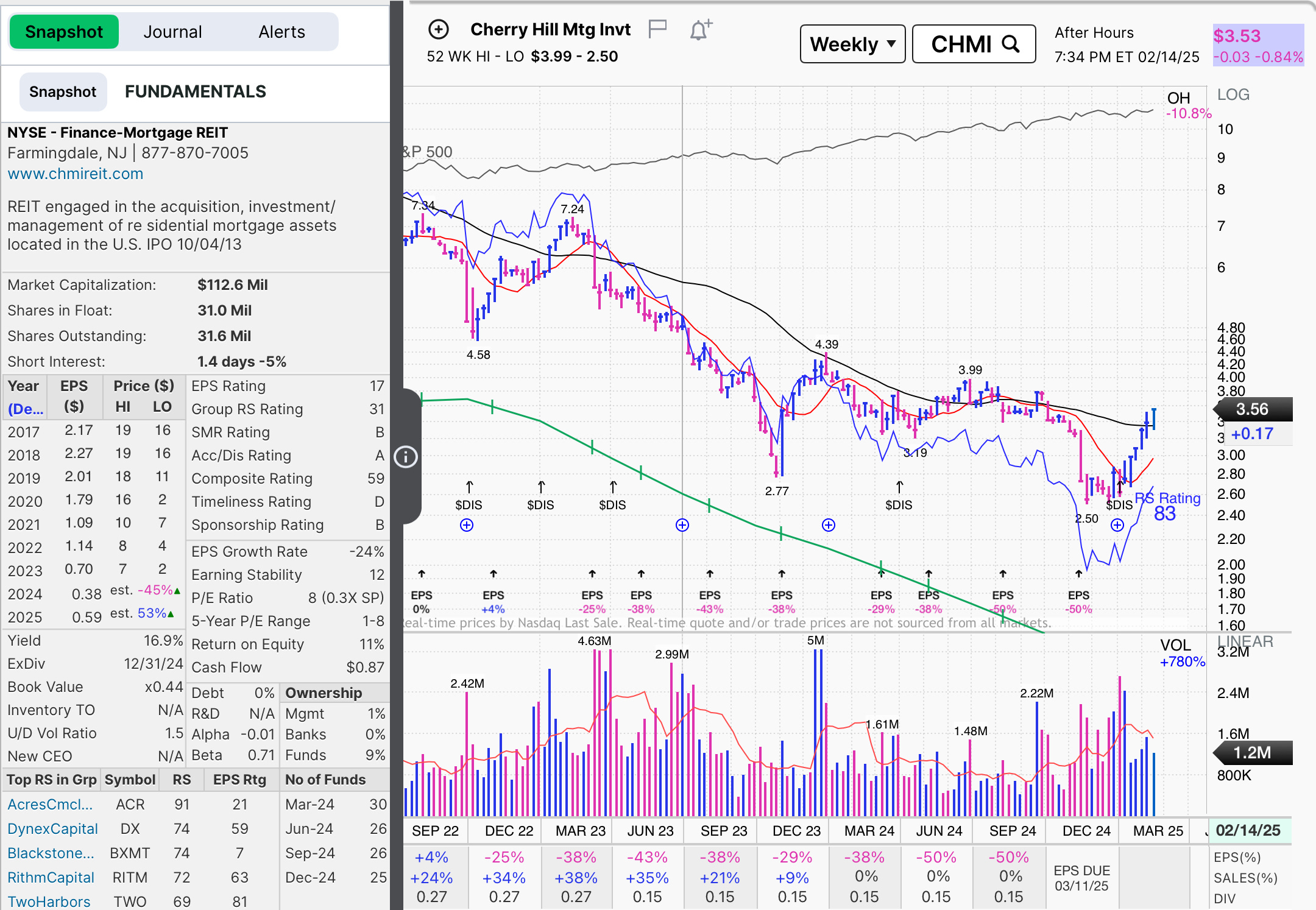Click the info icon on panel divider

[406, 456]
